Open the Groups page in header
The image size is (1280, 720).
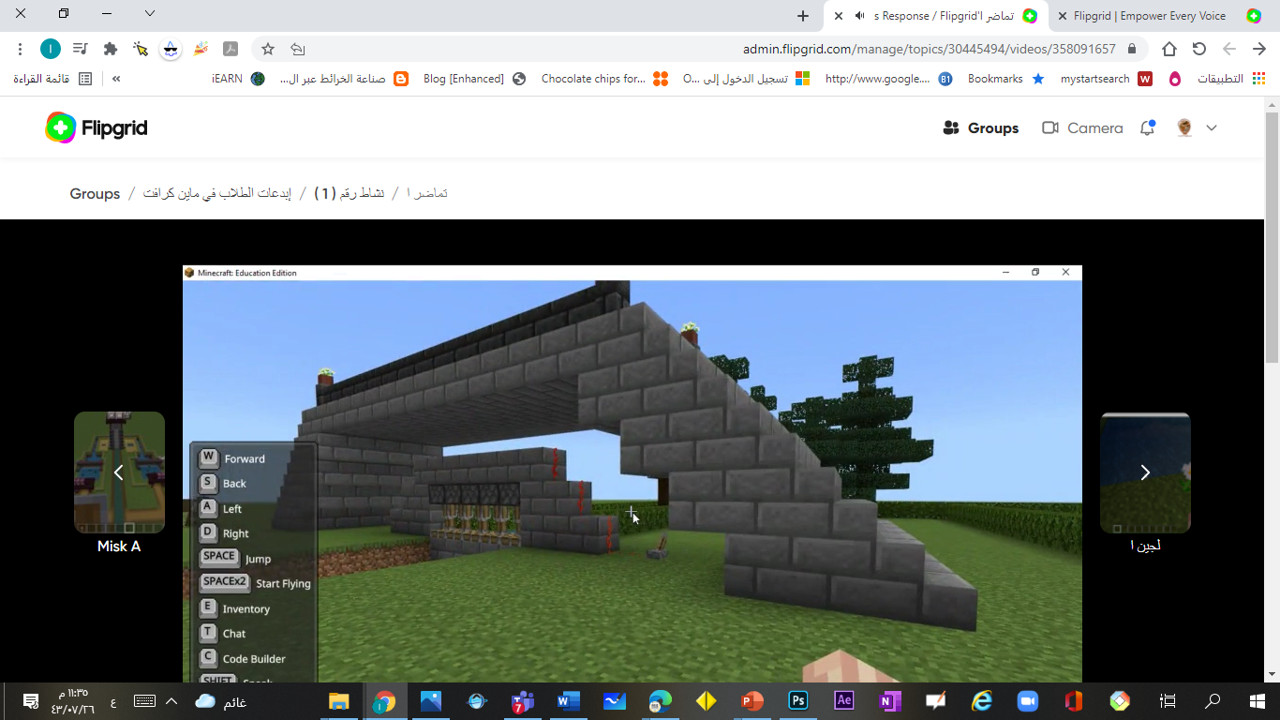pyautogui.click(x=981, y=128)
